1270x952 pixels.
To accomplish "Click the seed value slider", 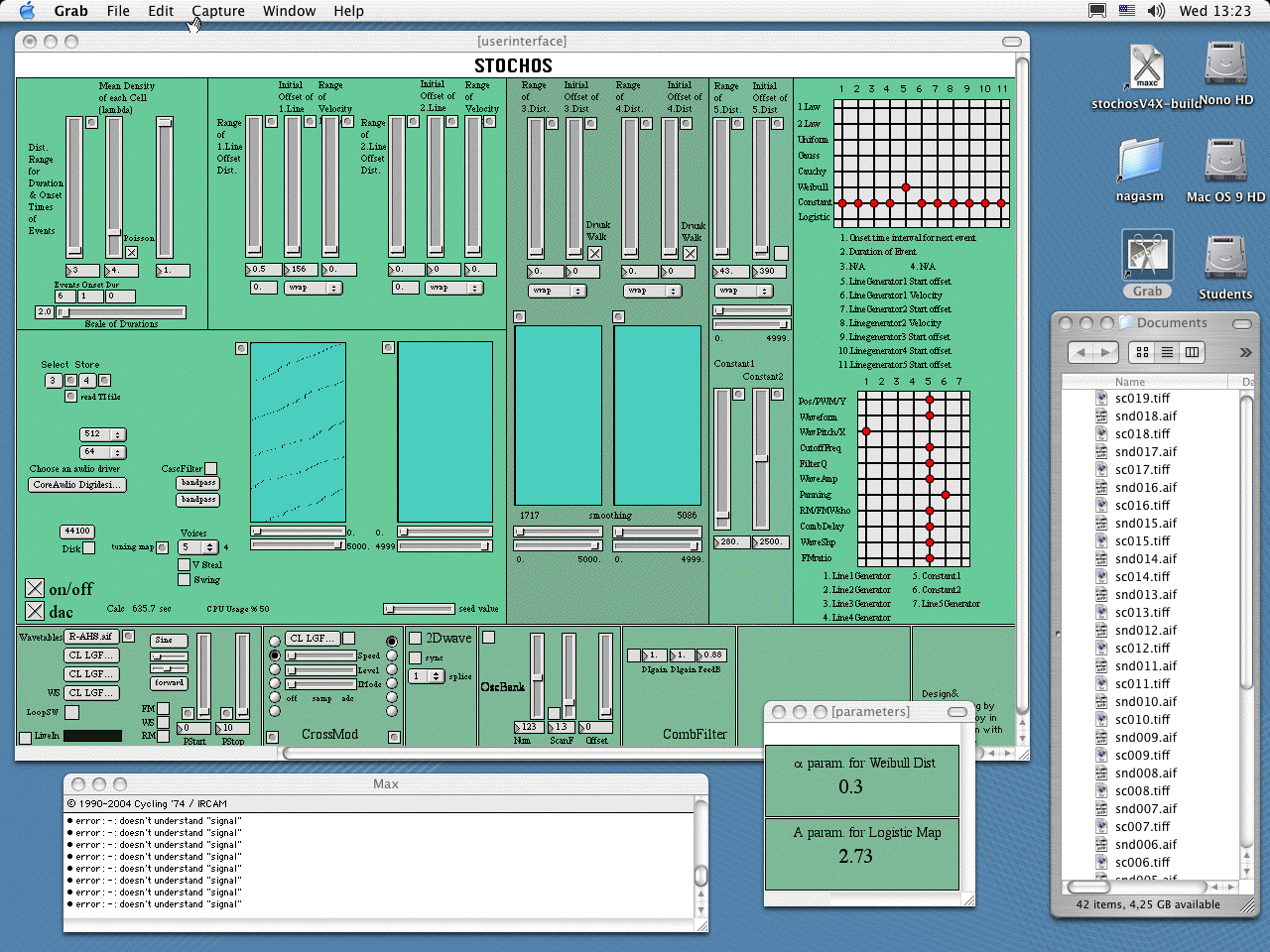I will (418, 609).
